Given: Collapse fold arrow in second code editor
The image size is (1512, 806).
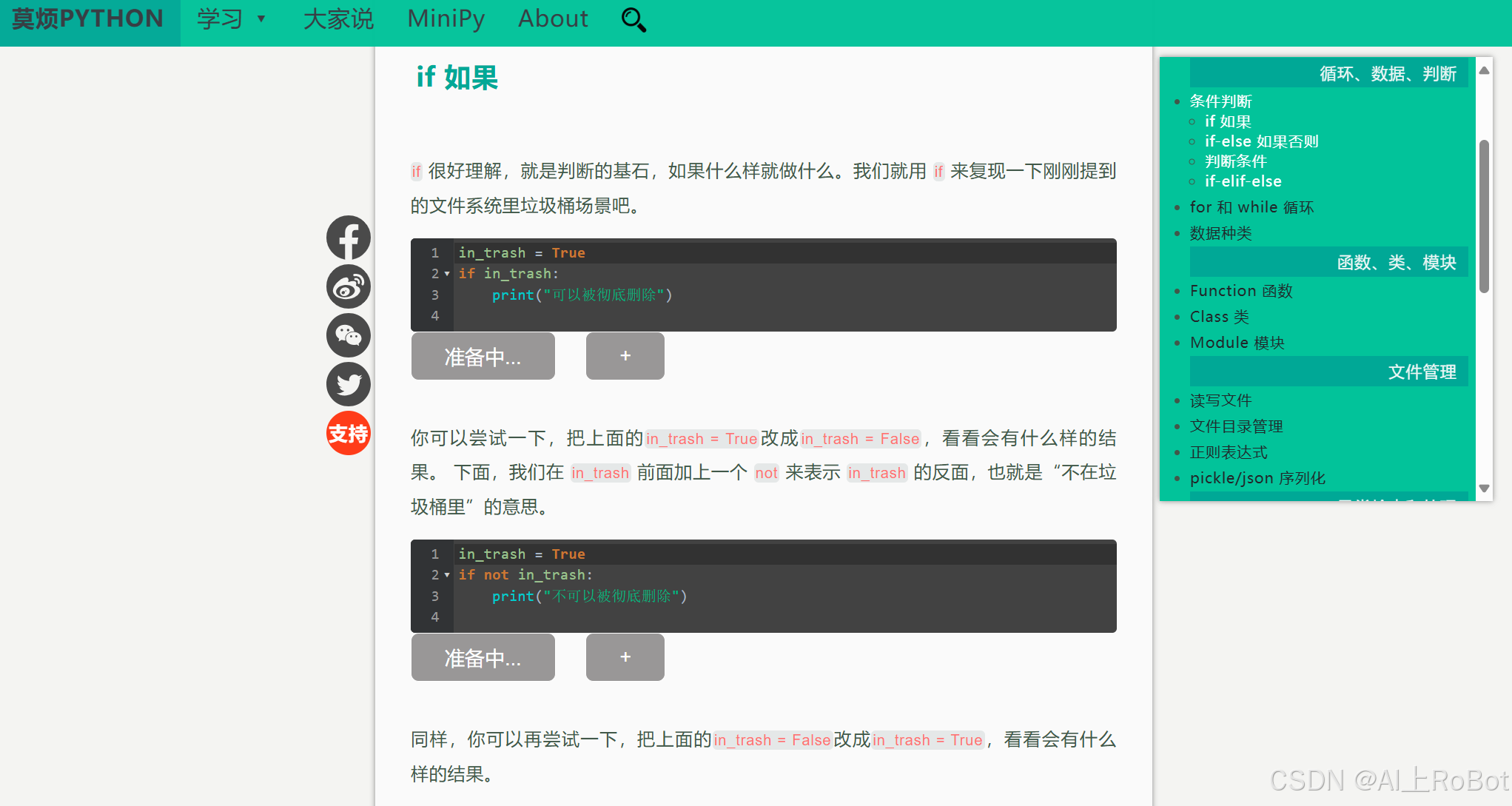Looking at the screenshot, I should 447,576.
